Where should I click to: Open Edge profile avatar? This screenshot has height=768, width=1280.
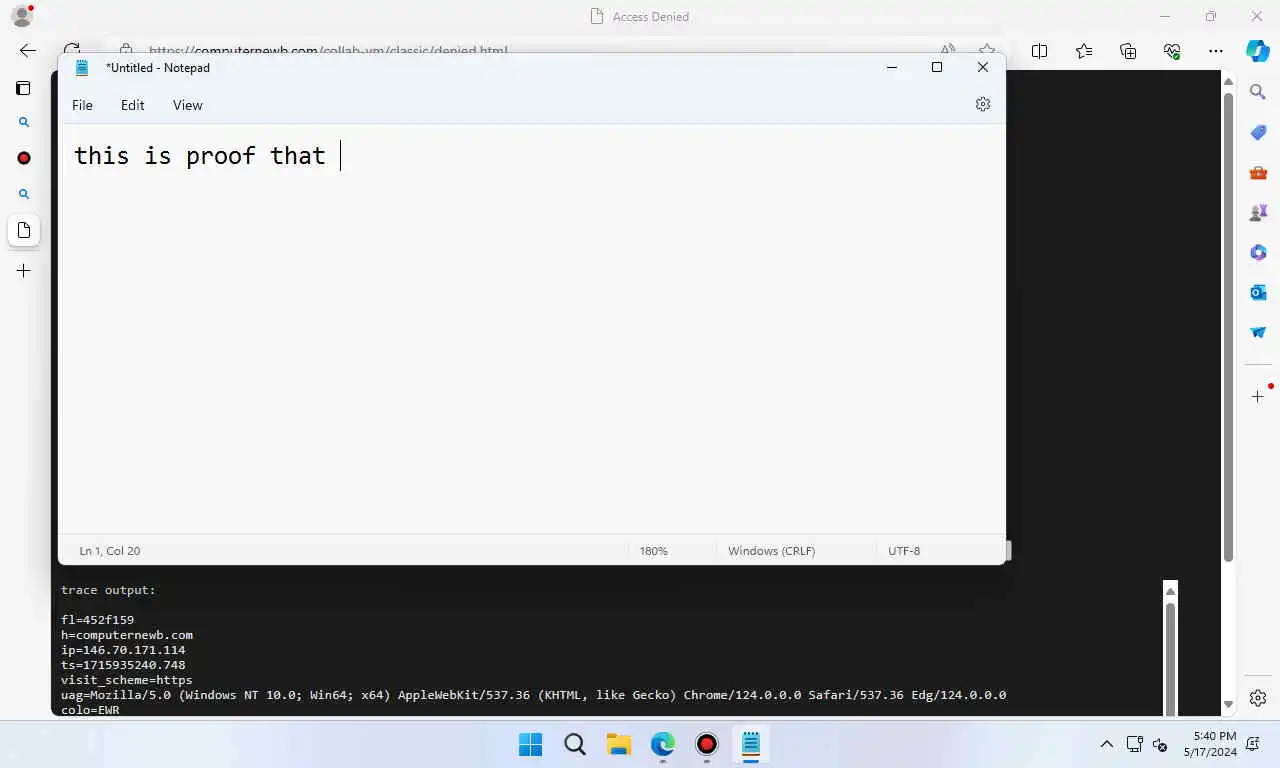[x=21, y=16]
